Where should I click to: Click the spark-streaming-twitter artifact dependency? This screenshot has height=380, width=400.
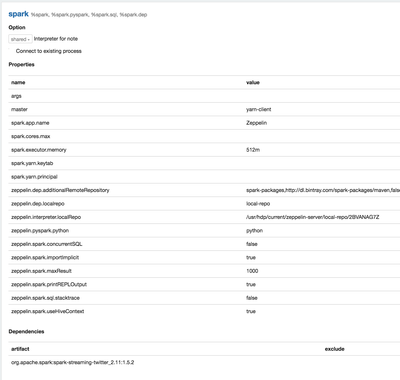click(73, 362)
